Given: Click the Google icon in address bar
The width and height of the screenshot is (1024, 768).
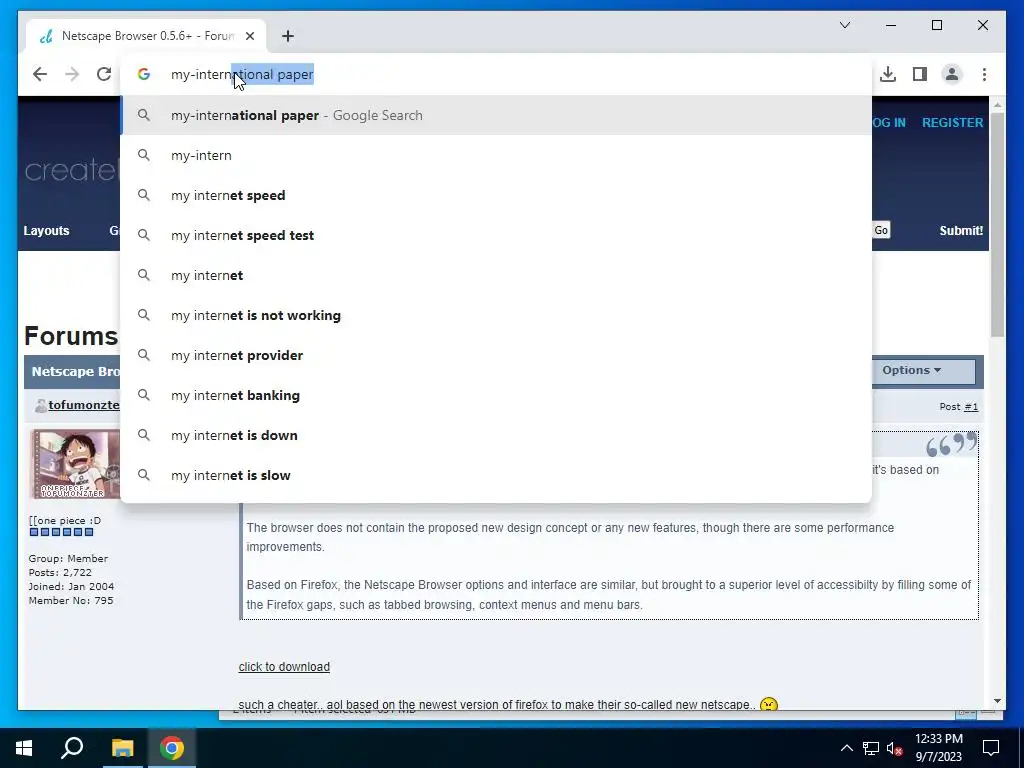Looking at the screenshot, I should tap(144, 74).
